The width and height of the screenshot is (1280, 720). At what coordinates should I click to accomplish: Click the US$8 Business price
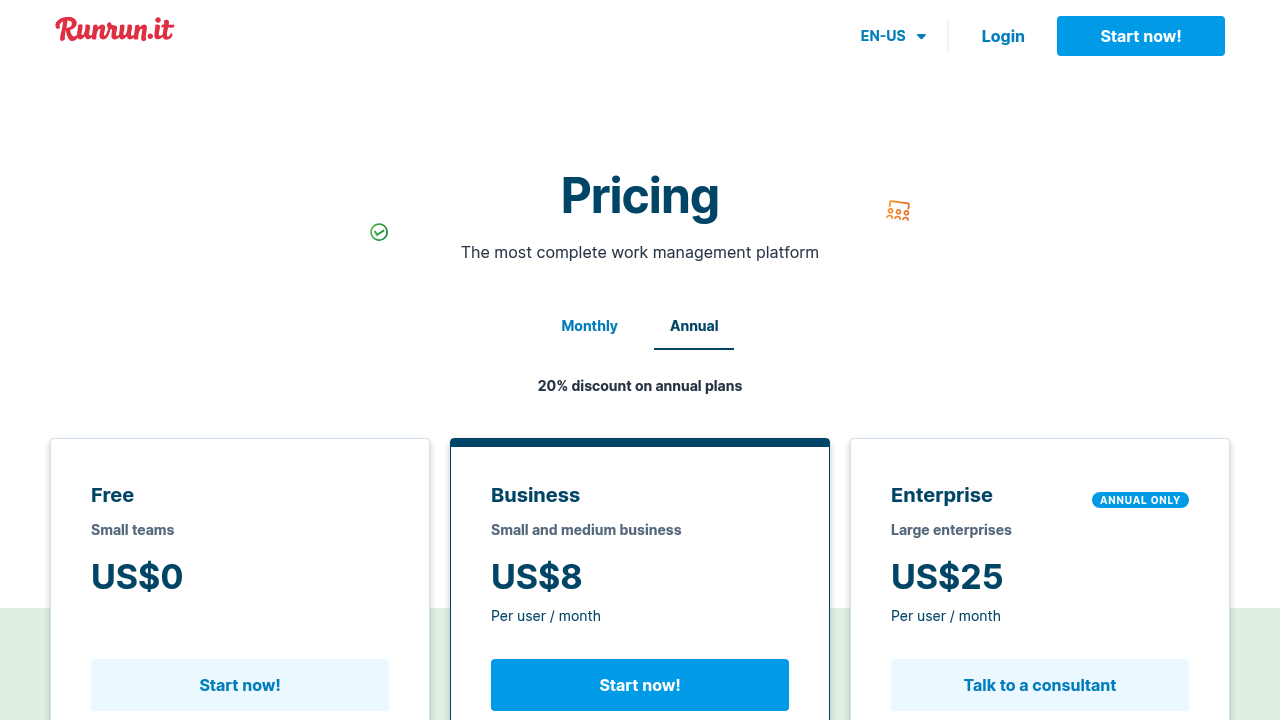(x=536, y=577)
